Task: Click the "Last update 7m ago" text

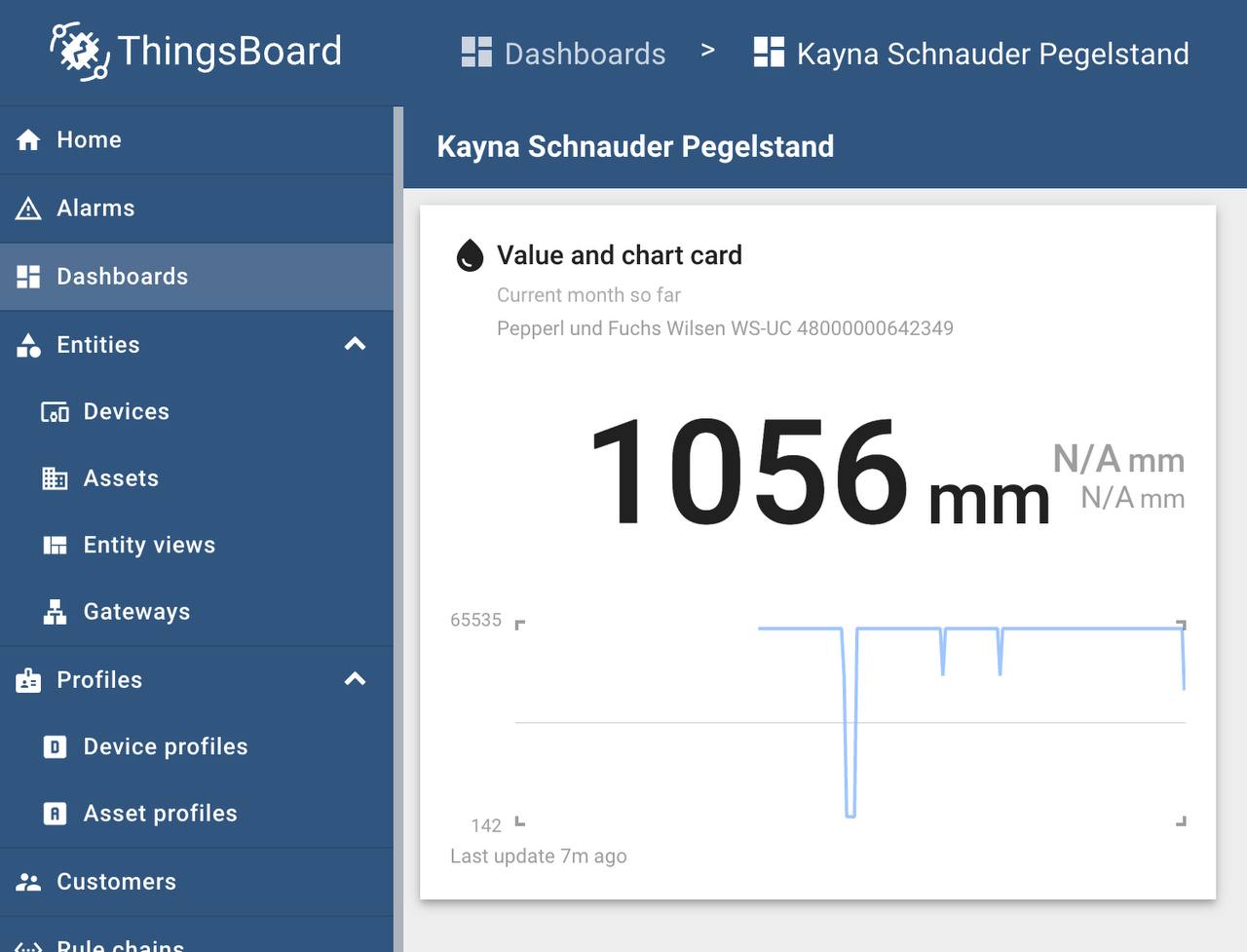Action: tap(539, 857)
